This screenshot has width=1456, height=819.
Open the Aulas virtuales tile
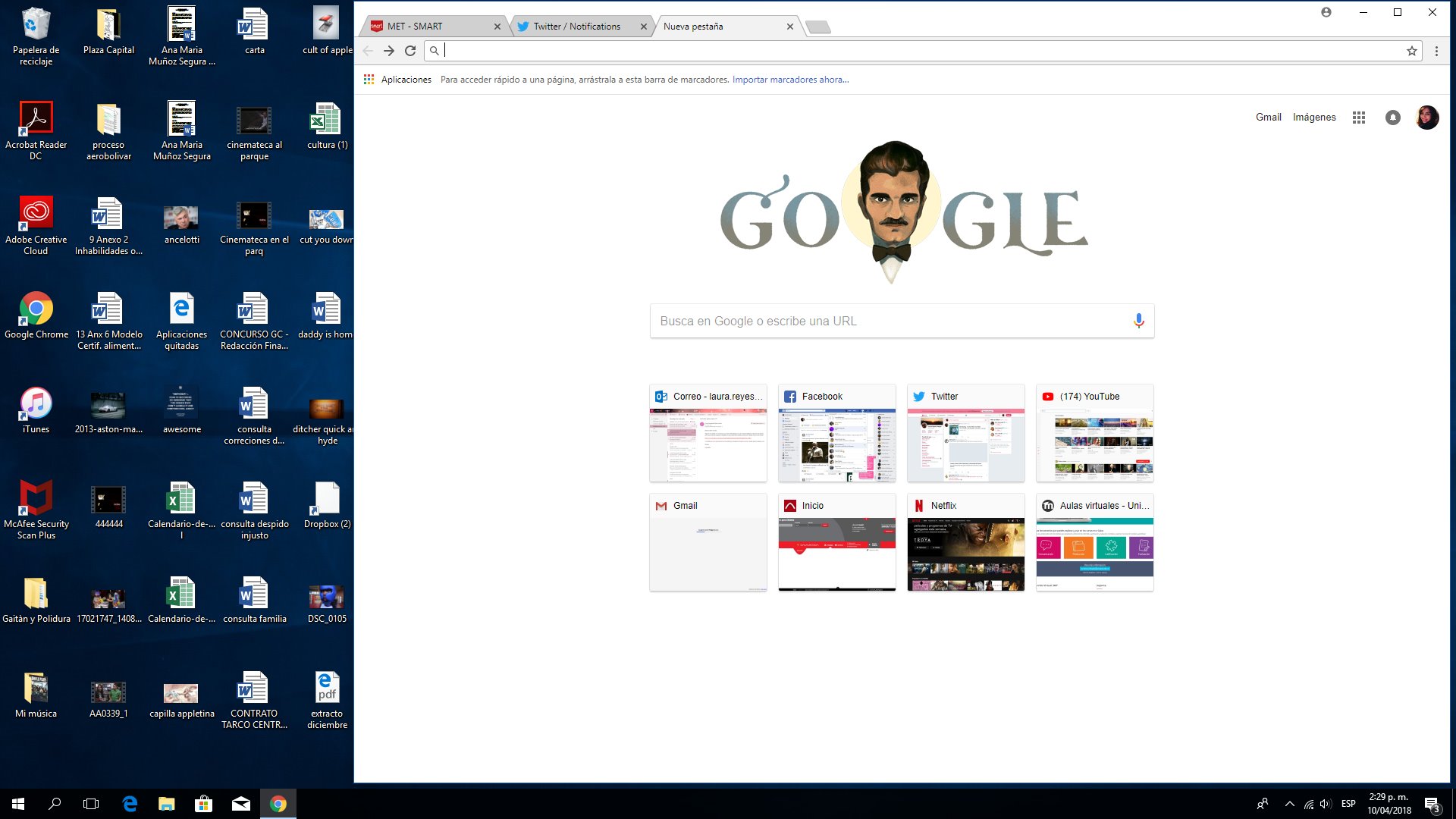point(1095,542)
